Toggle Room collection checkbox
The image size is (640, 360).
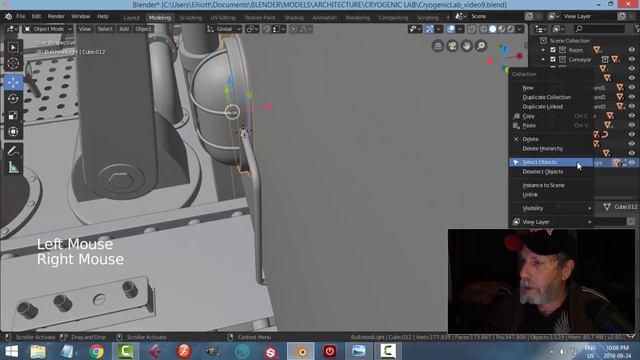point(553,50)
